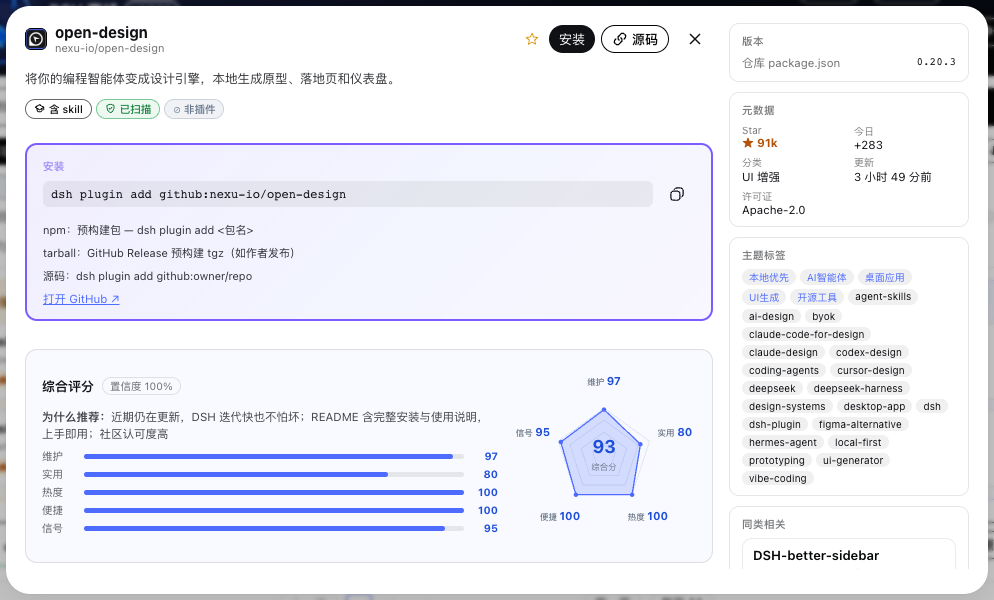
Task: Select the deepseek tag
Action: coord(772,388)
